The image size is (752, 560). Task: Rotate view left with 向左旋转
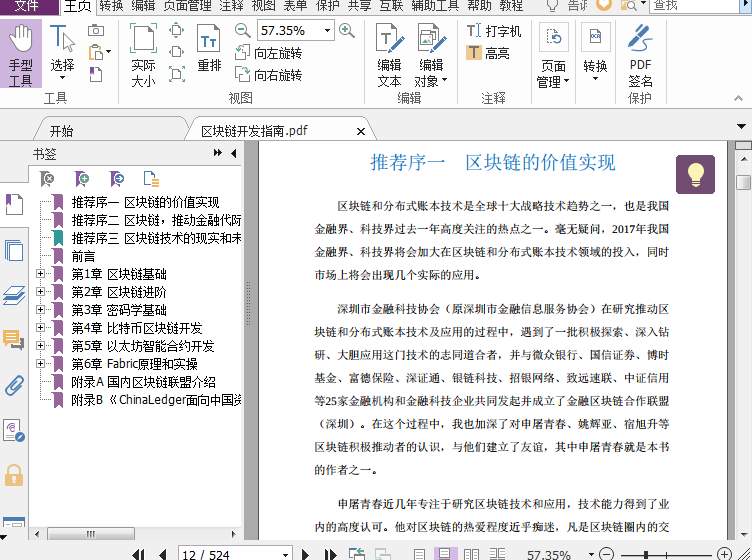click(x=268, y=53)
